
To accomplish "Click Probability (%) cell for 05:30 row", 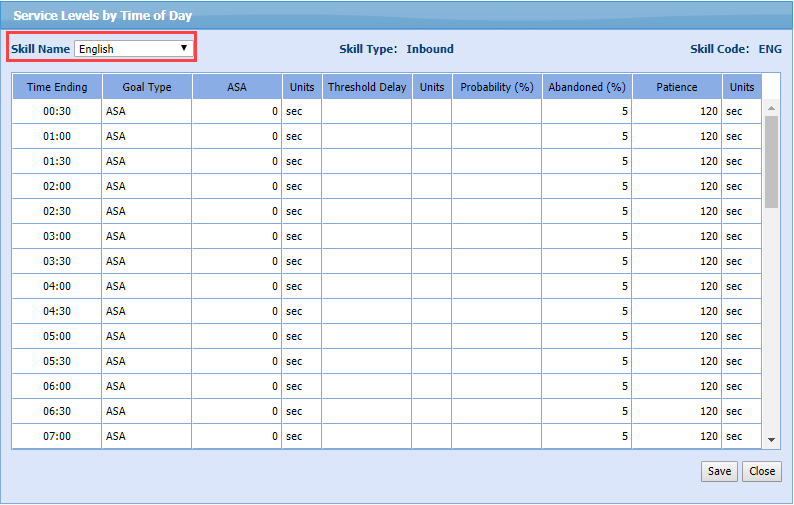I will pyautogui.click(x=496, y=361).
